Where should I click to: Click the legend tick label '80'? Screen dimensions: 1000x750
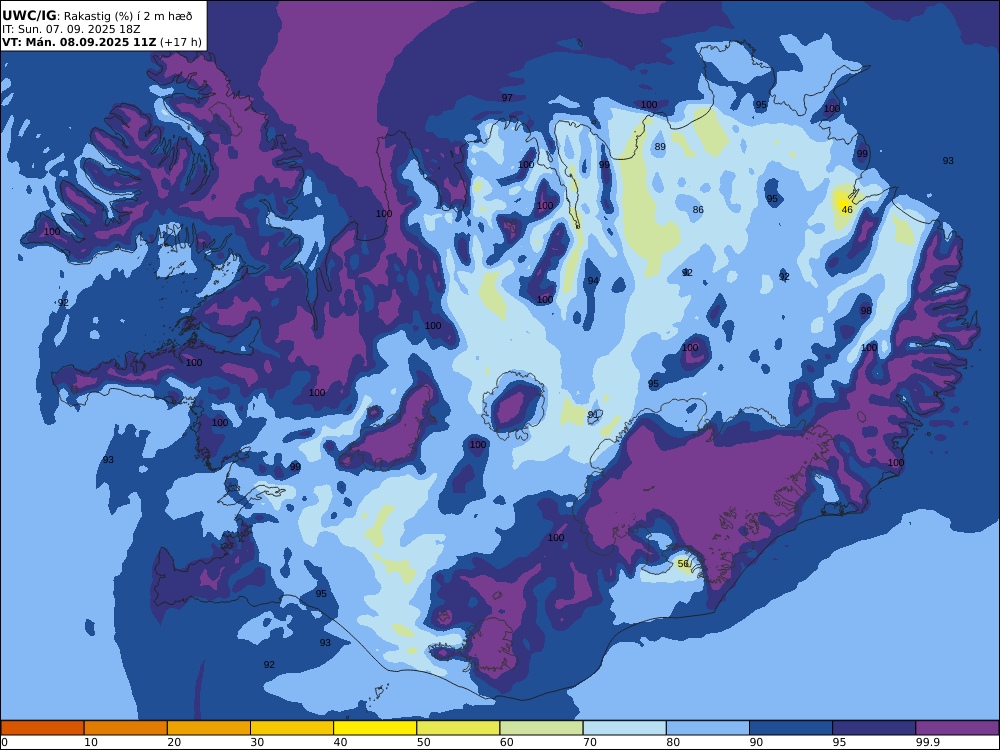(673, 742)
